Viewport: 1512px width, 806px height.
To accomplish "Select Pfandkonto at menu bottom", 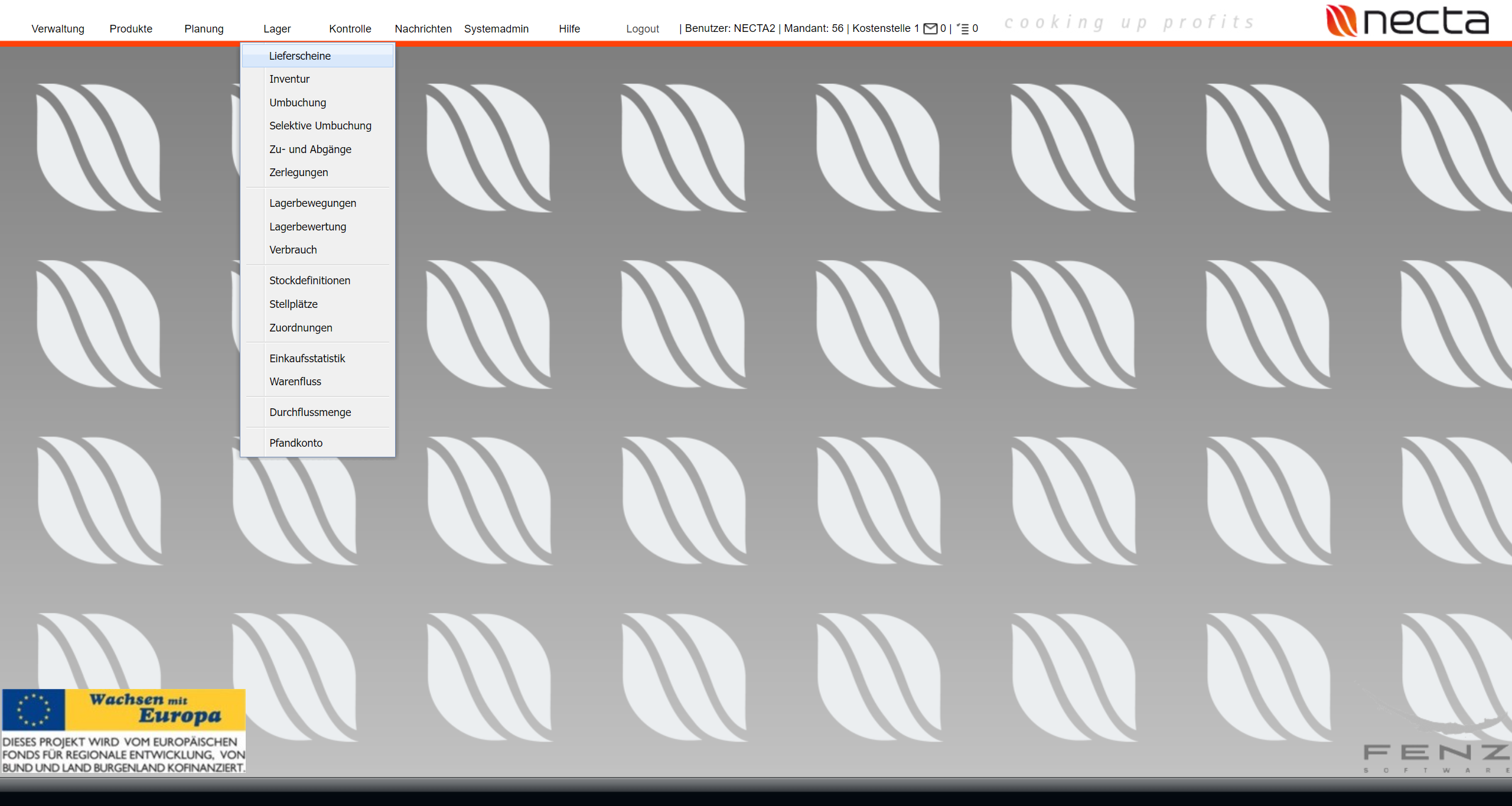I will point(296,443).
